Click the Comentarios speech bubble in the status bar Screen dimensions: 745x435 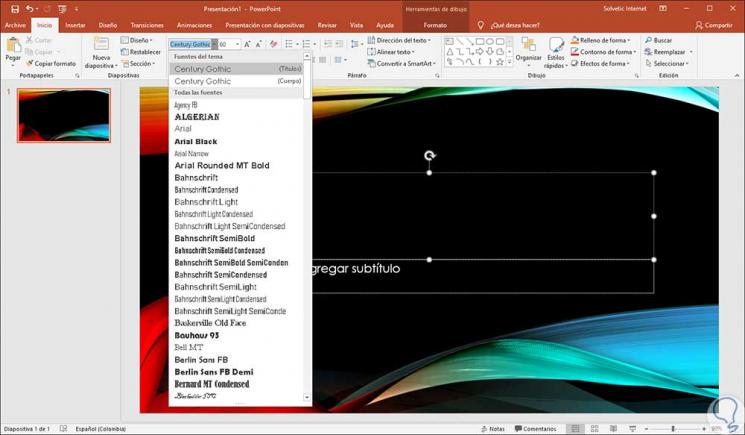click(x=535, y=428)
